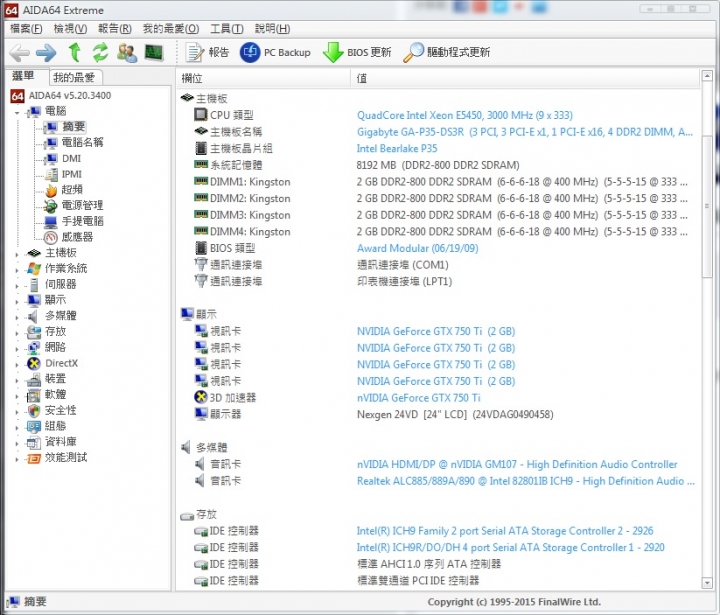The image size is (720, 615).
Task: Click the Back navigation arrow
Action: coord(19,53)
